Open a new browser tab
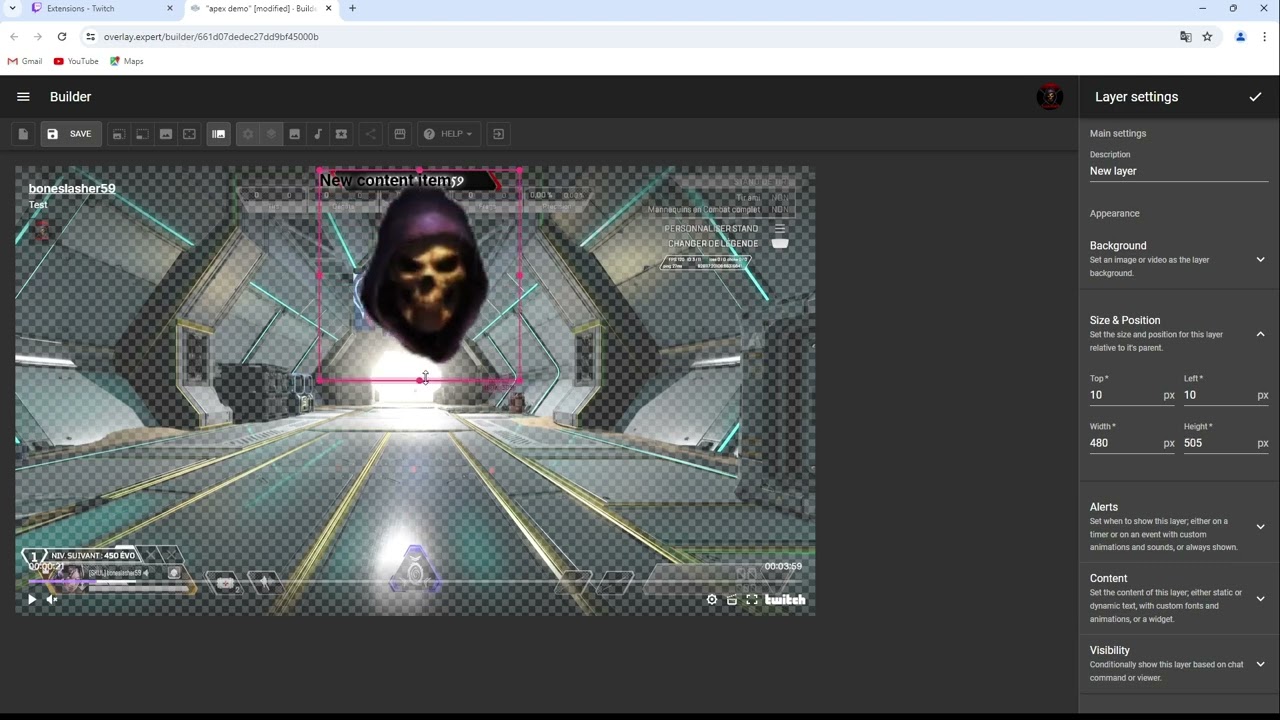This screenshot has width=1280, height=720. [352, 8]
